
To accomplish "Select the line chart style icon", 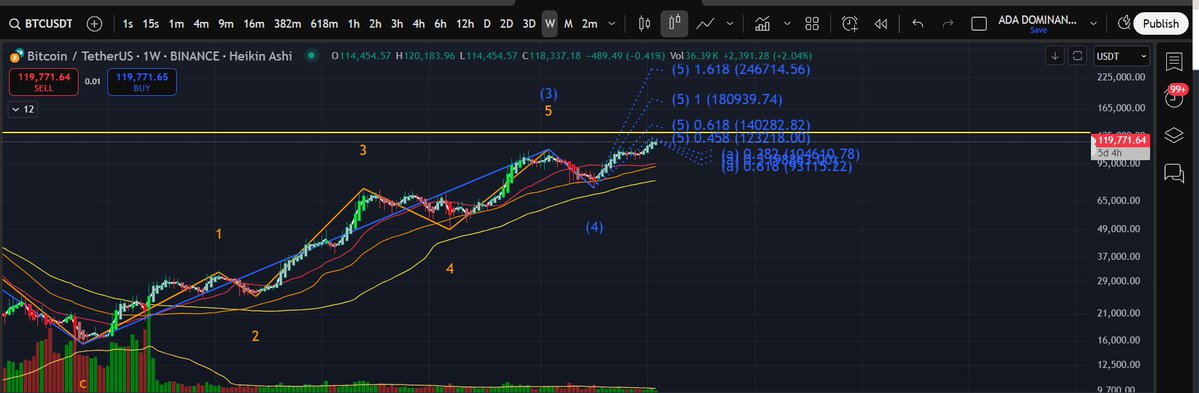I will [x=705, y=24].
